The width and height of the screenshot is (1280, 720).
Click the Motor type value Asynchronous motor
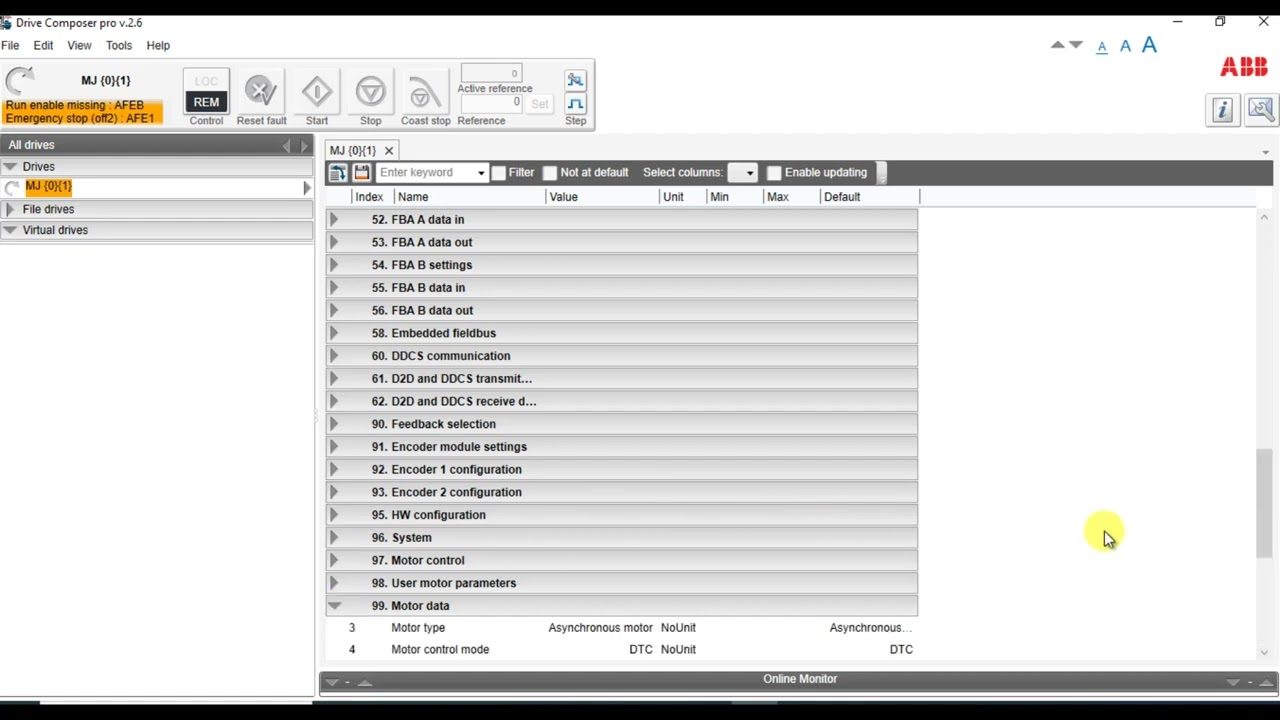[600, 628]
